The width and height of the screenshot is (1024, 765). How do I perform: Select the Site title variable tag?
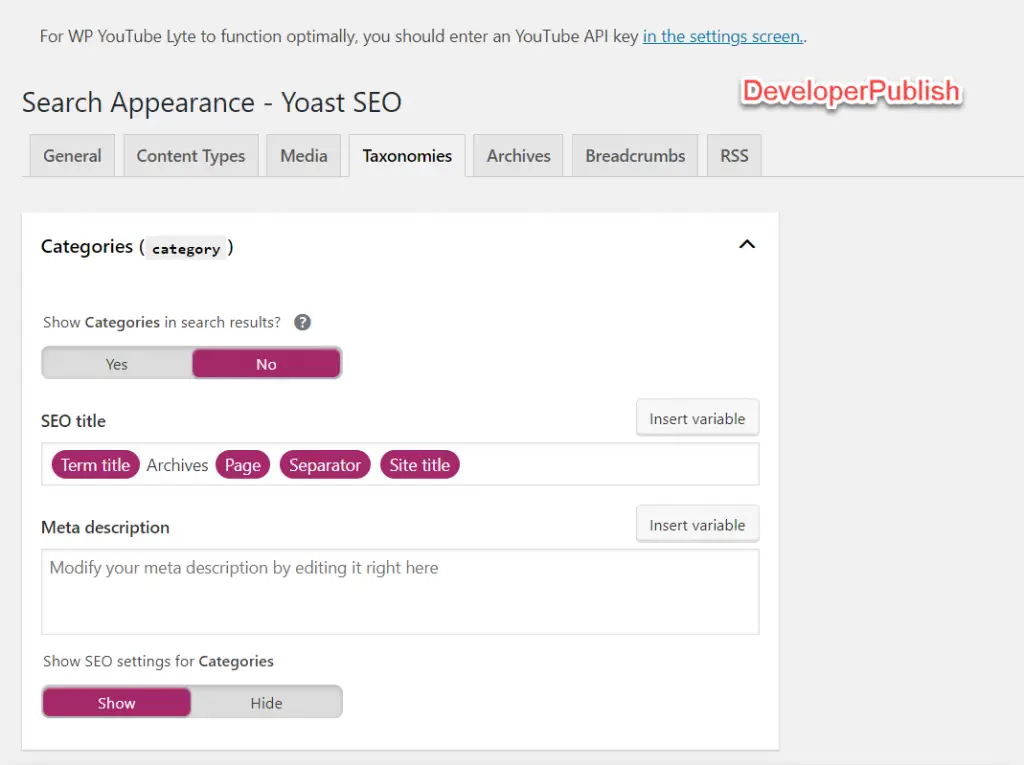[420, 464]
